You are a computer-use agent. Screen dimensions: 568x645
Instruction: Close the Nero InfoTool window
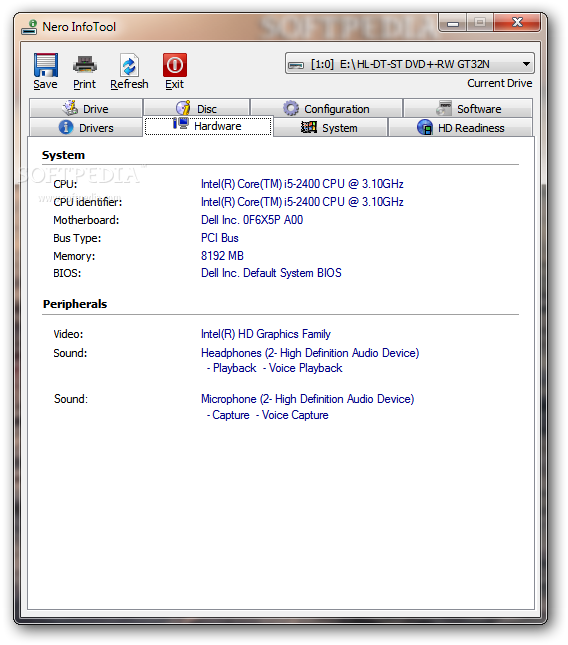(517, 22)
